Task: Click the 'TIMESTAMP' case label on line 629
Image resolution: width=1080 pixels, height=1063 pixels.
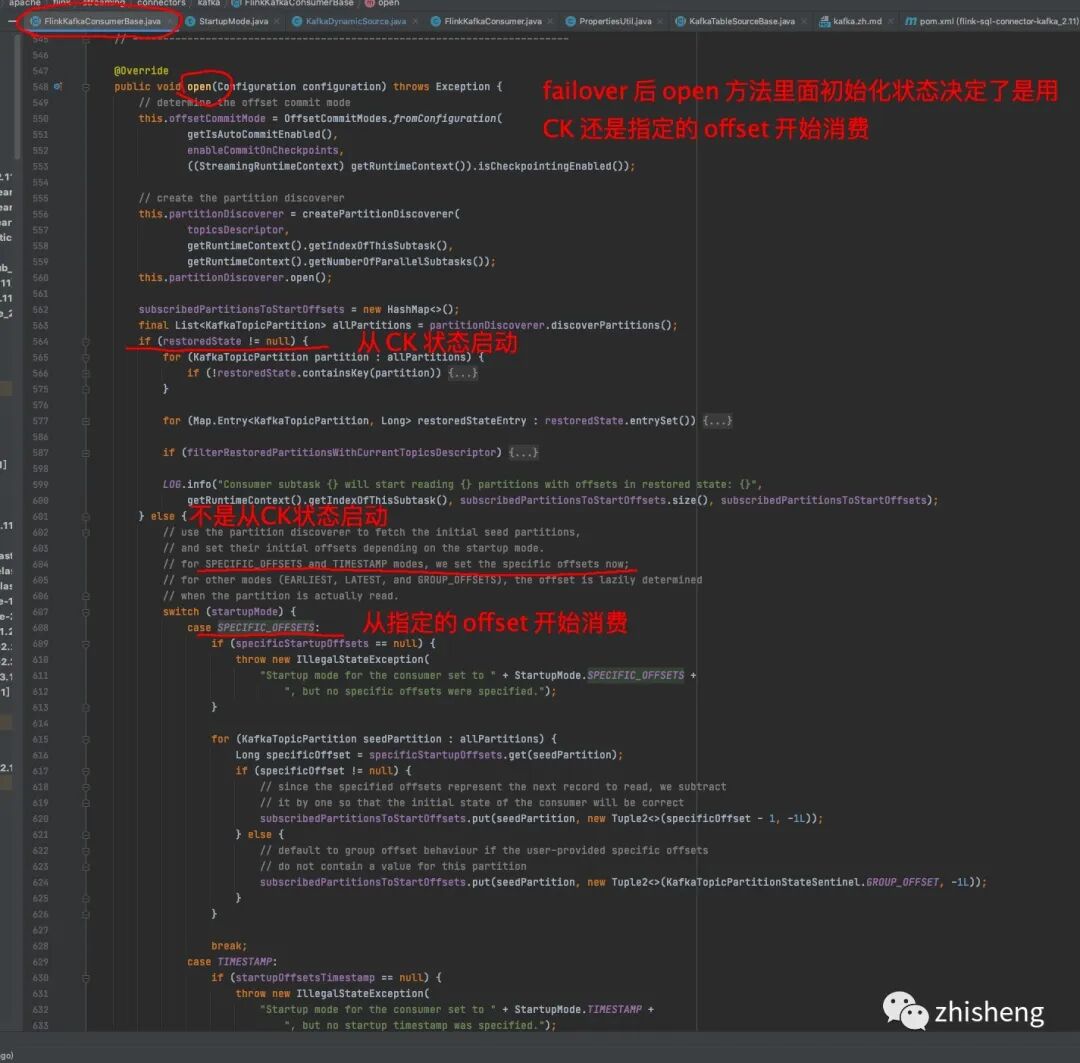Action: point(245,962)
